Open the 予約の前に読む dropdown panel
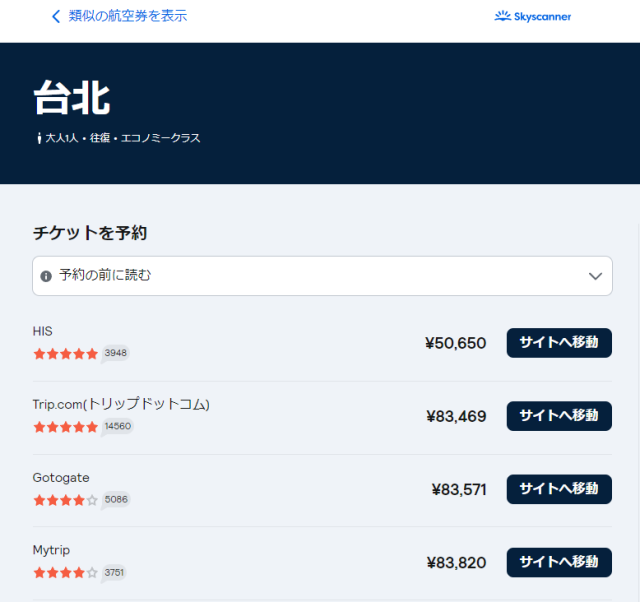This screenshot has height=602, width=640. (x=322, y=276)
